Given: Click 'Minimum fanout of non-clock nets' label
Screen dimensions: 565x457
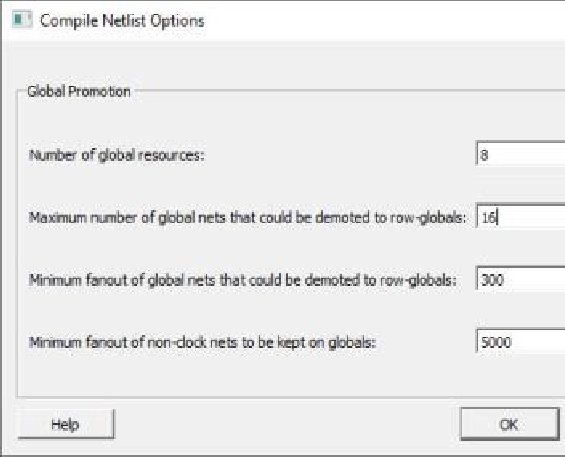Looking at the screenshot, I should tap(202, 342).
